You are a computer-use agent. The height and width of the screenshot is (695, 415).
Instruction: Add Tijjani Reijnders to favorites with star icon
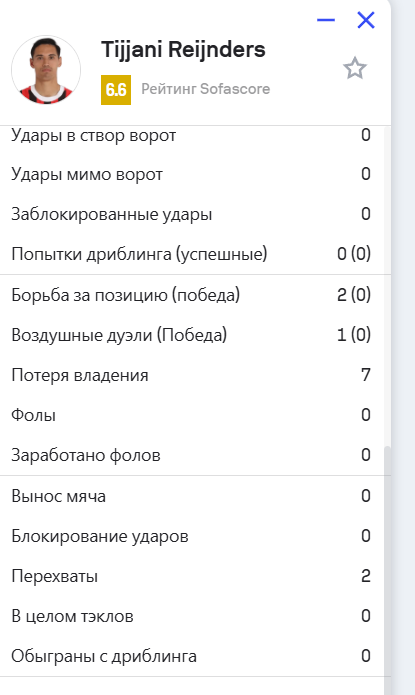355,68
